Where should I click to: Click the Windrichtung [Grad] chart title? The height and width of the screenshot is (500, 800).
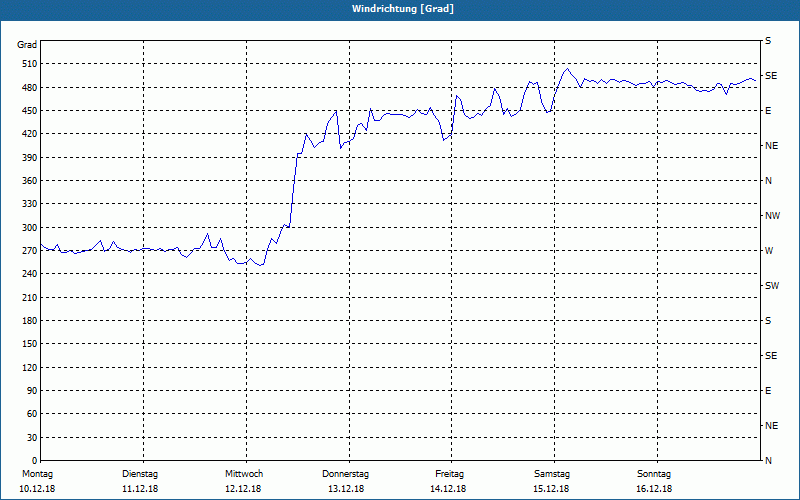[403, 9]
